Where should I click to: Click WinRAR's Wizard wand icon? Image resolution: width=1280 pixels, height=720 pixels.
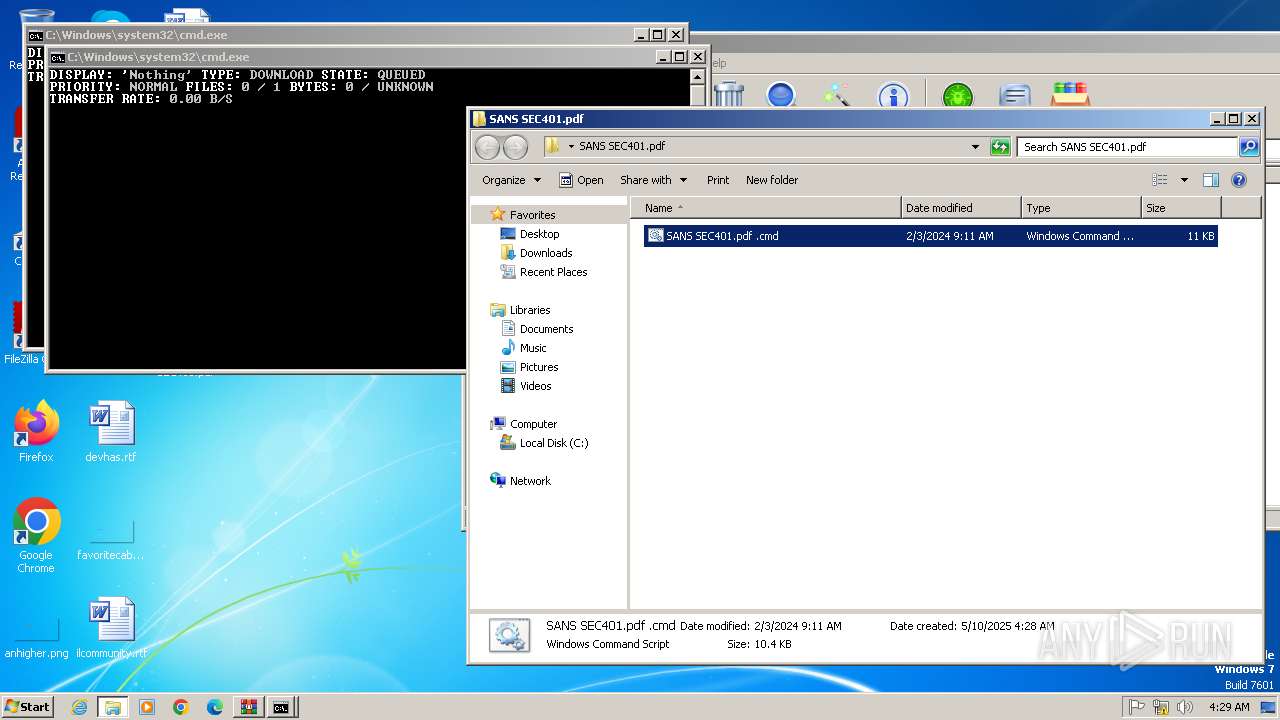click(x=836, y=95)
